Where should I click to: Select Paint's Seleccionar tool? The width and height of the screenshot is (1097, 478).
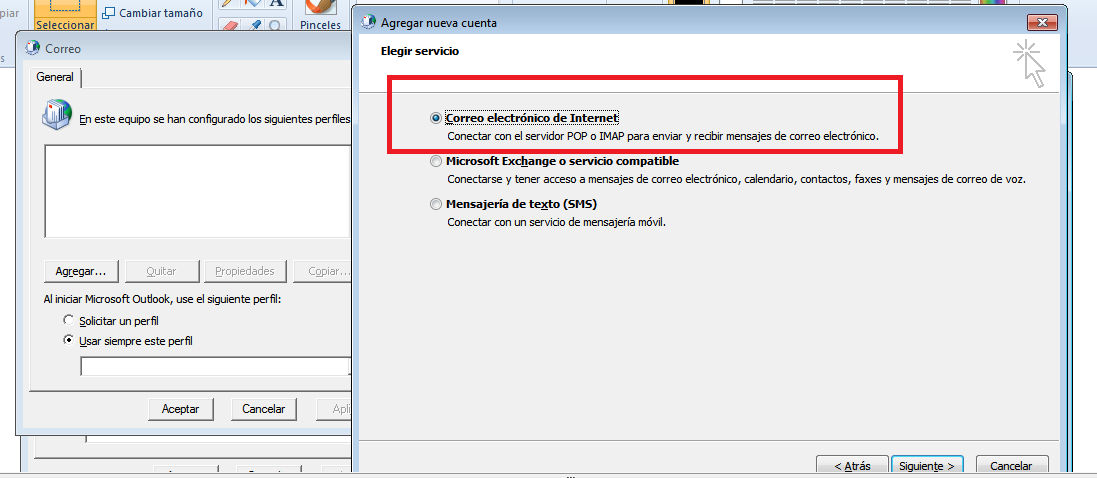65,16
